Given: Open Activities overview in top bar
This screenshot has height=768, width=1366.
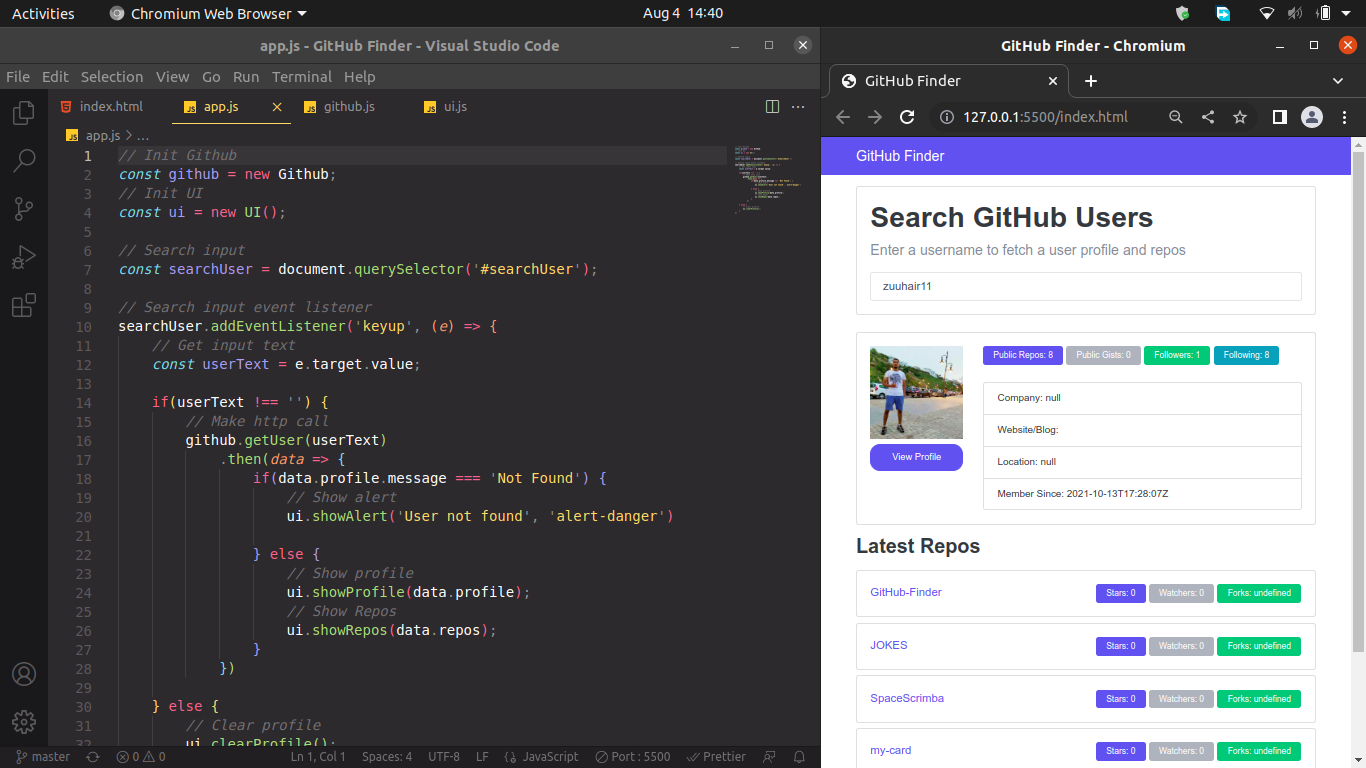Looking at the screenshot, I should [43, 13].
